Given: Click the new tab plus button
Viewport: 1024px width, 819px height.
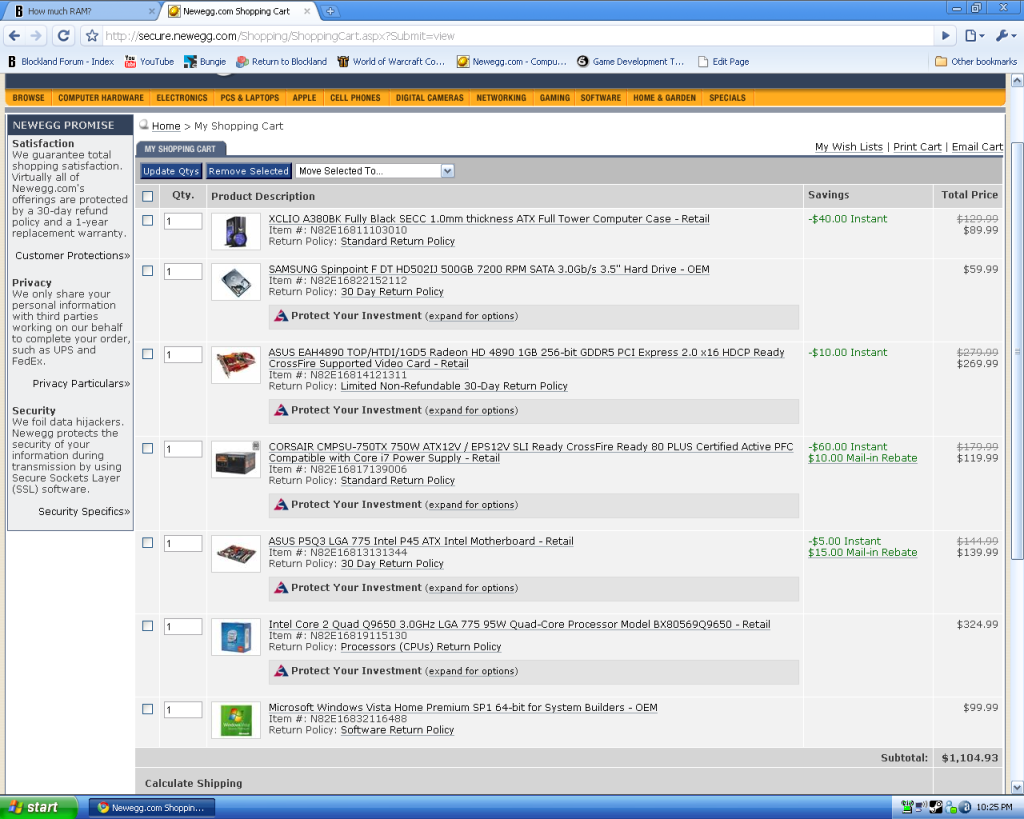Looking at the screenshot, I should click(331, 11).
